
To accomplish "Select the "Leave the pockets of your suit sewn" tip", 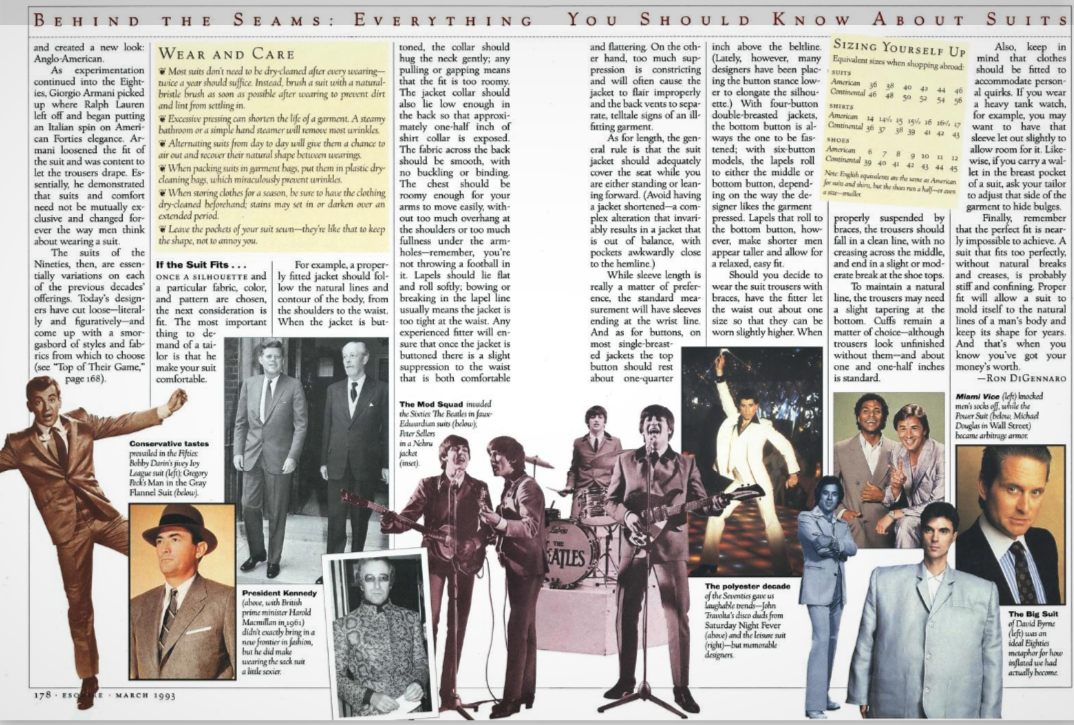I will coord(272,234).
